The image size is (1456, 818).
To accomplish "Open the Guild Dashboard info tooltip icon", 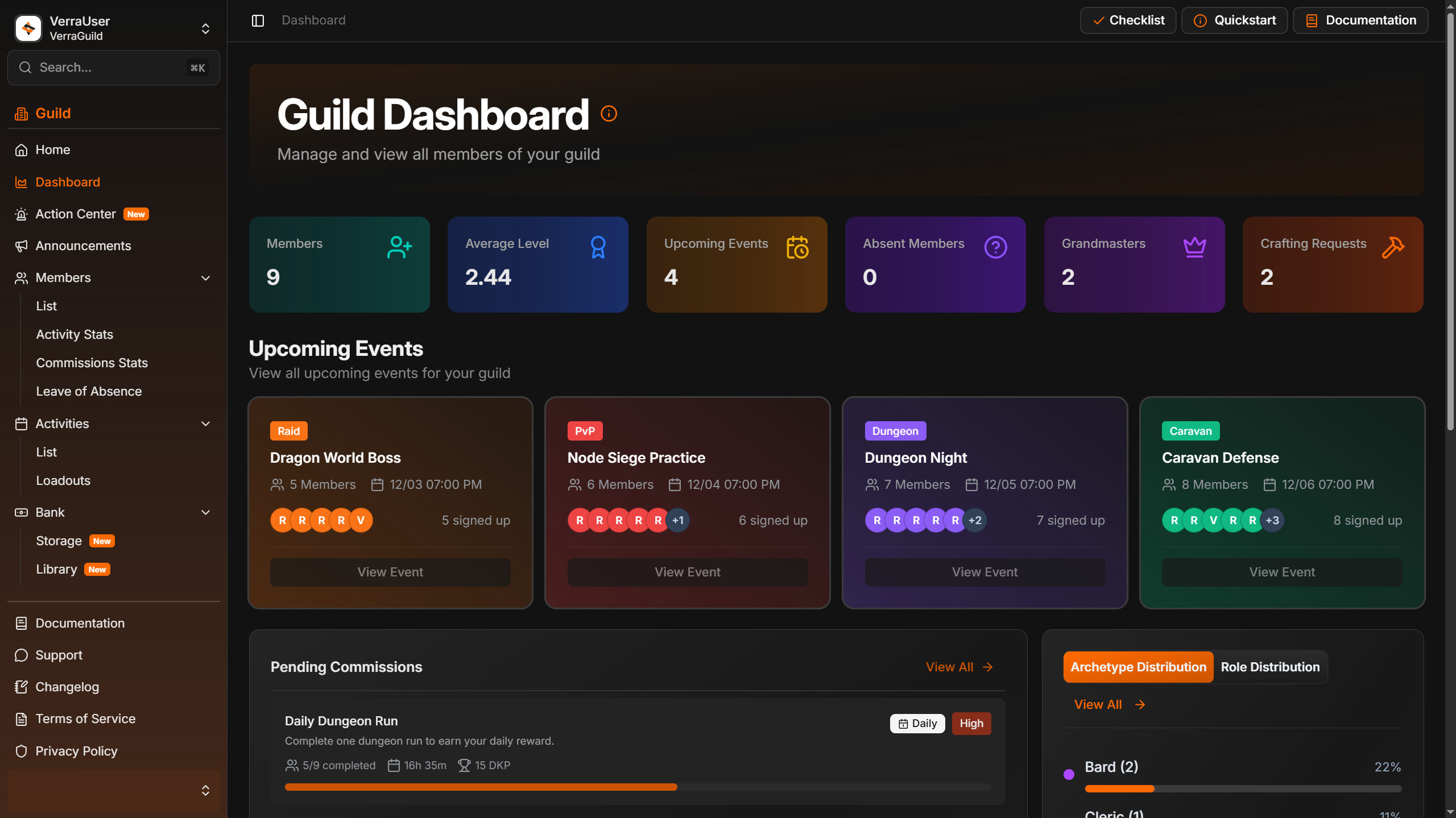I will [x=609, y=114].
